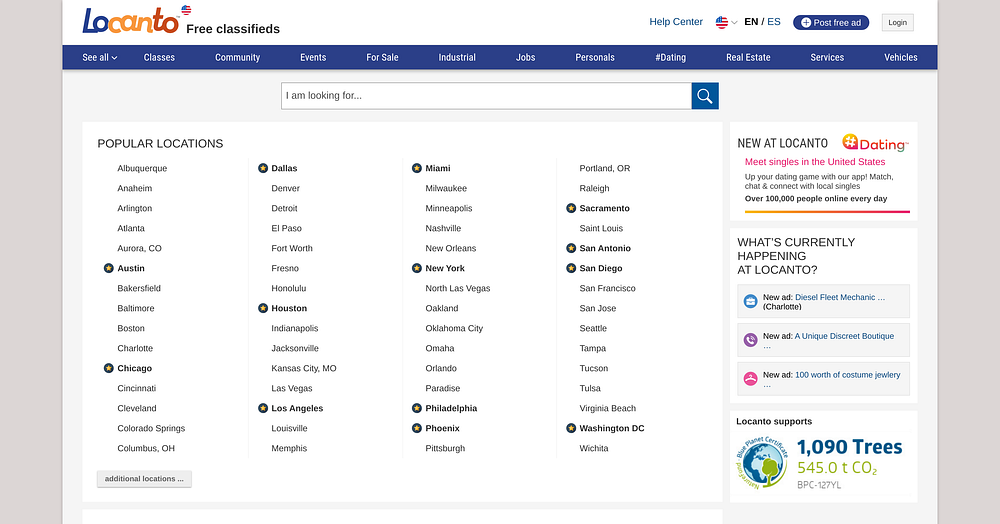This screenshot has height=524, width=1000.
Task: Click the Help Center link
Action: click(676, 22)
